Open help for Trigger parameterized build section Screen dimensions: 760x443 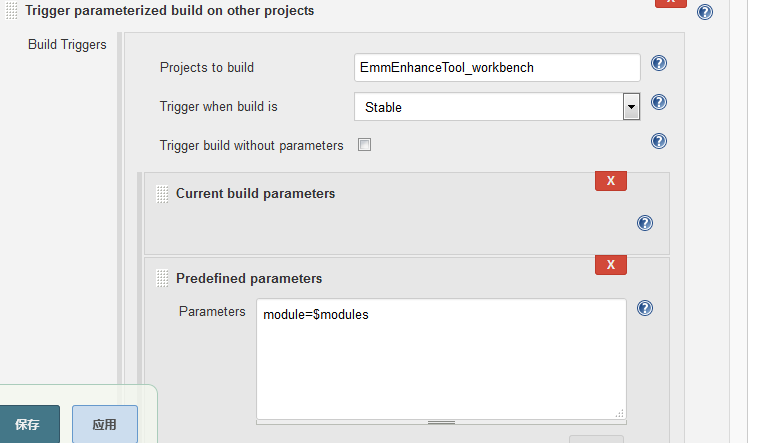705,12
